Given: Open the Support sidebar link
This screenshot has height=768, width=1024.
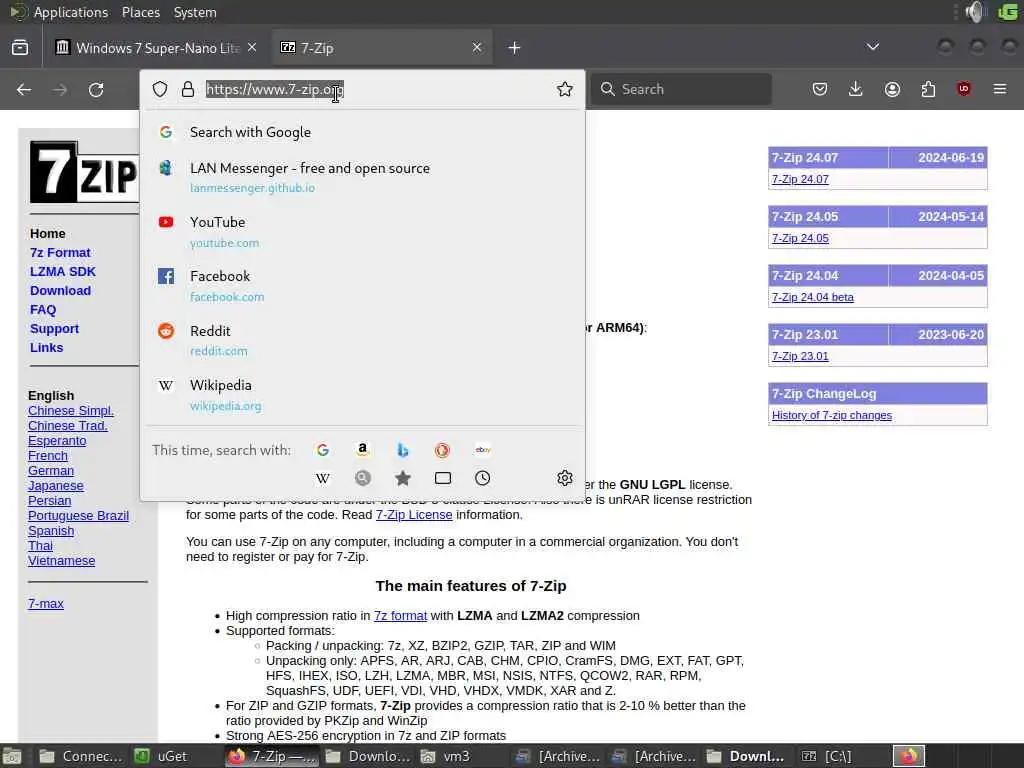Looking at the screenshot, I should tap(54, 328).
